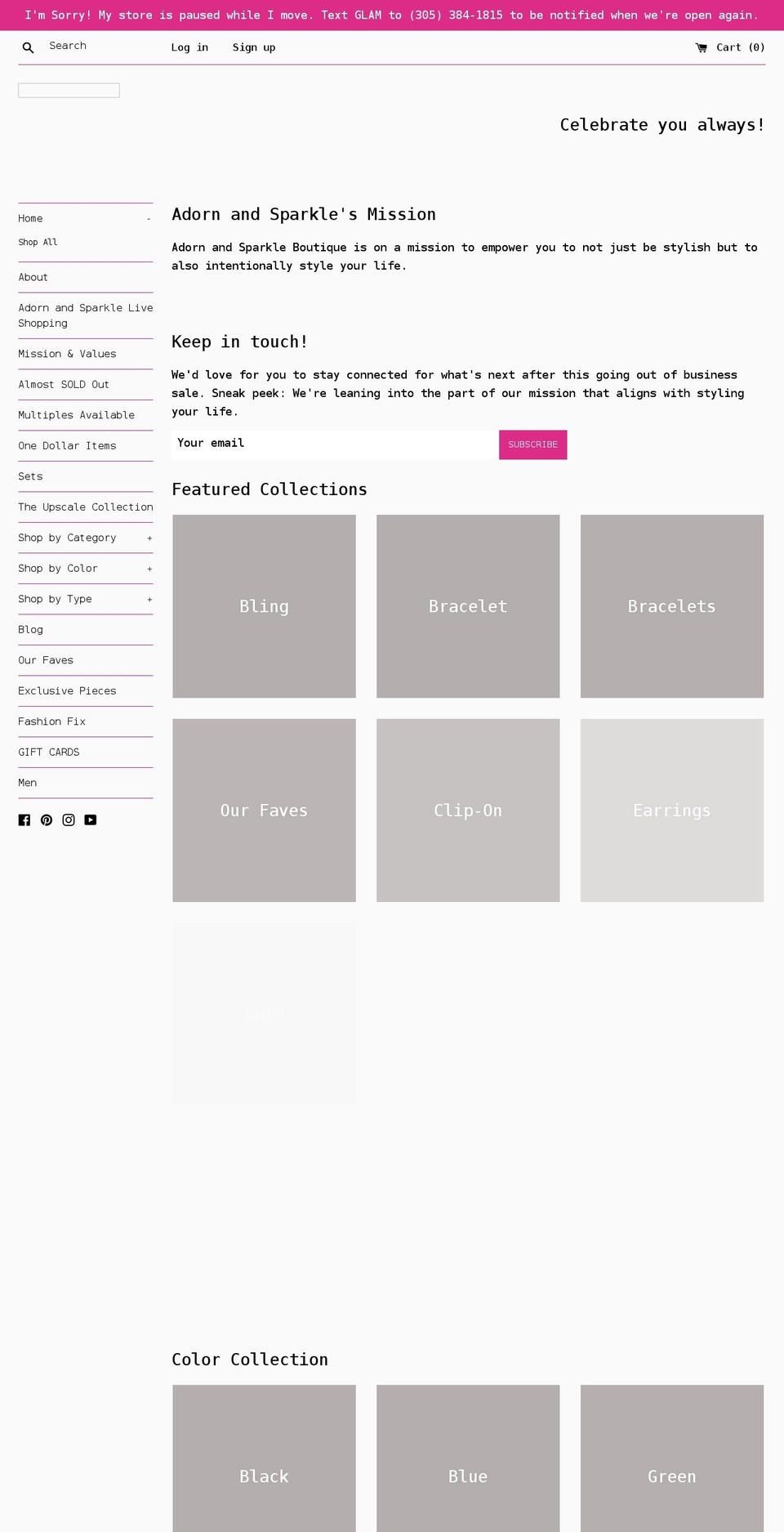
Task: Open the Bling collection thumbnail
Action: (x=263, y=606)
